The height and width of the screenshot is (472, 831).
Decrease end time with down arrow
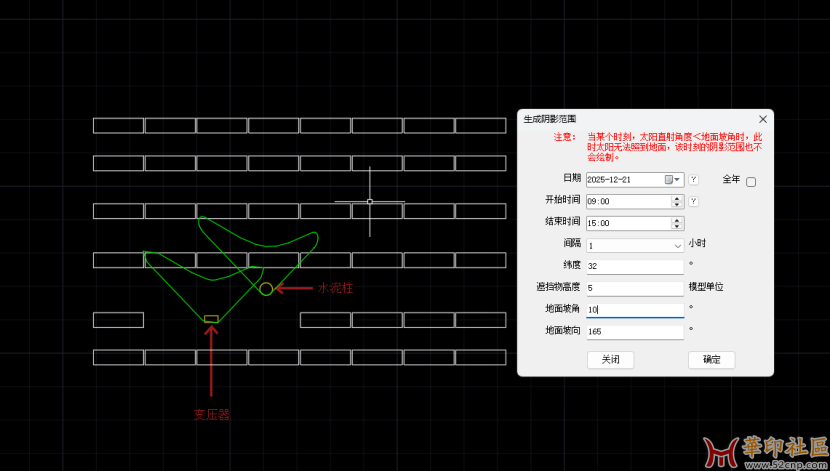(x=676, y=226)
